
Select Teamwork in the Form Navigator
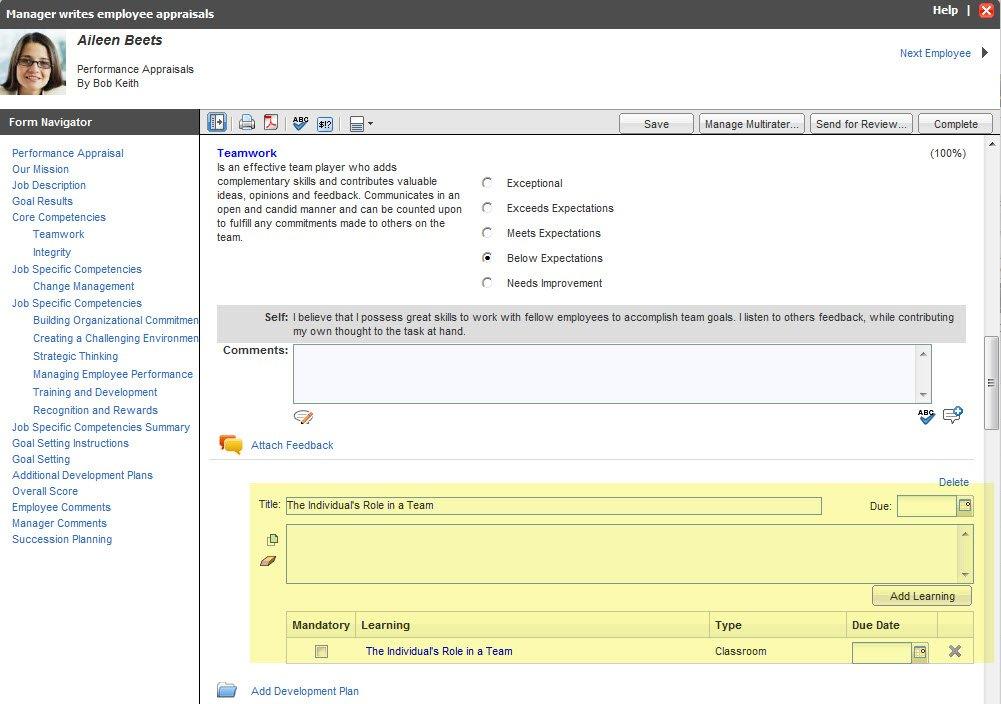point(59,234)
